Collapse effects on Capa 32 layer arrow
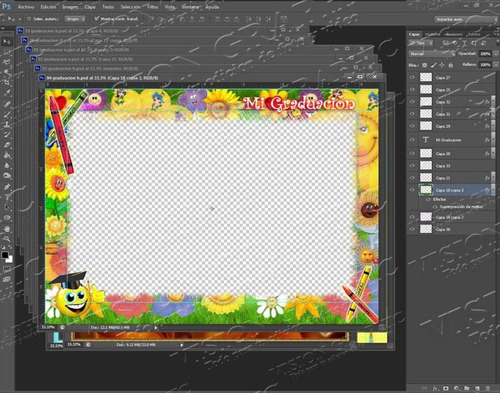Screen dimensions: 500x393 (x=493, y=102)
